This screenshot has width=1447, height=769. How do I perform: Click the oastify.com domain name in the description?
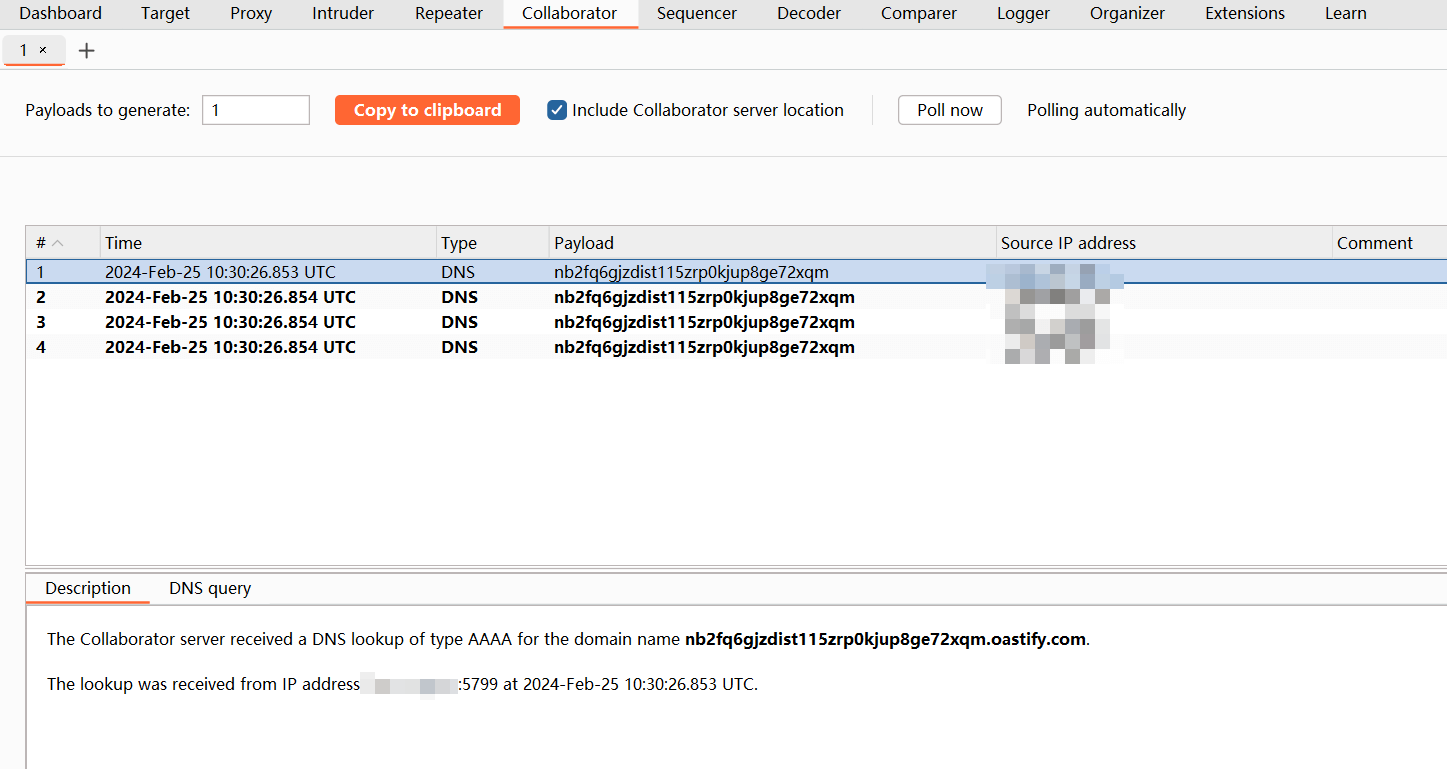click(885, 639)
